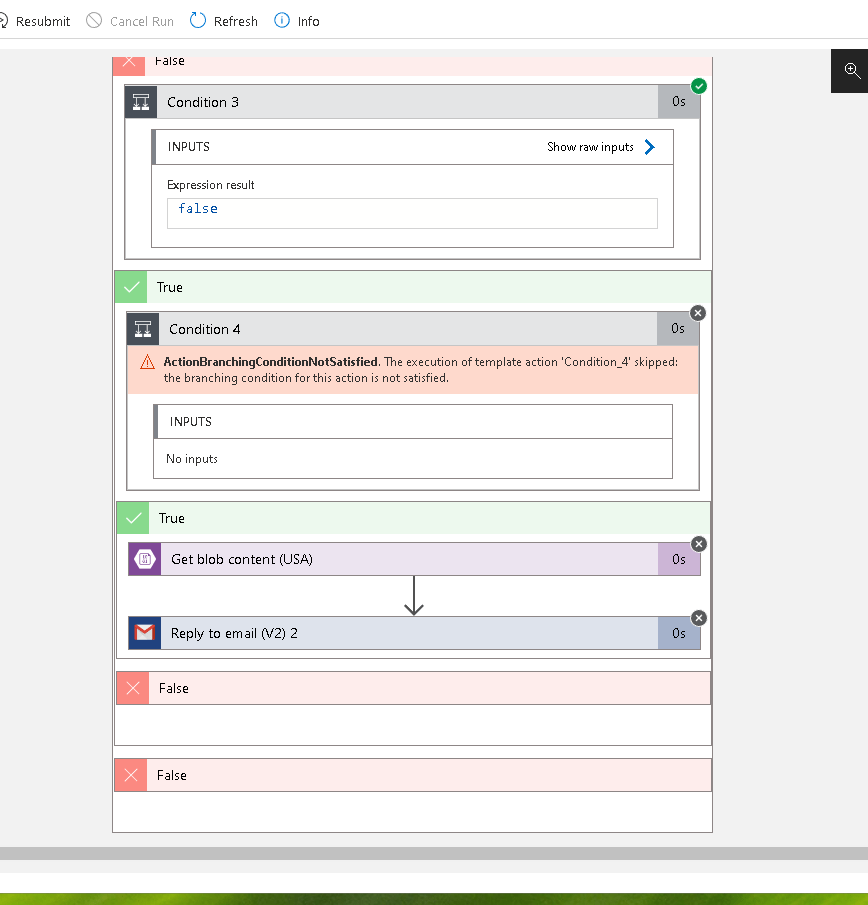Click the Reply to email duration 0s
868x905 pixels.
coord(679,633)
